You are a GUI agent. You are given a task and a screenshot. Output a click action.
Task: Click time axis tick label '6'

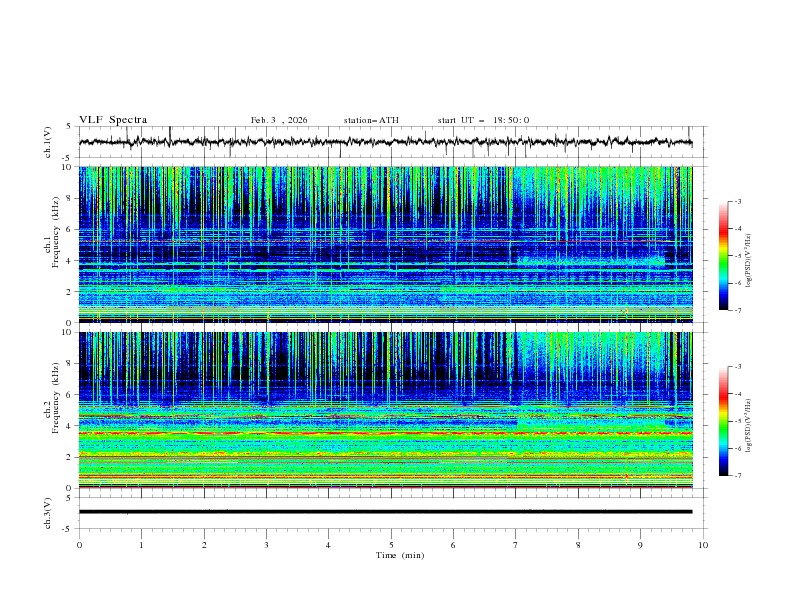tap(453, 545)
